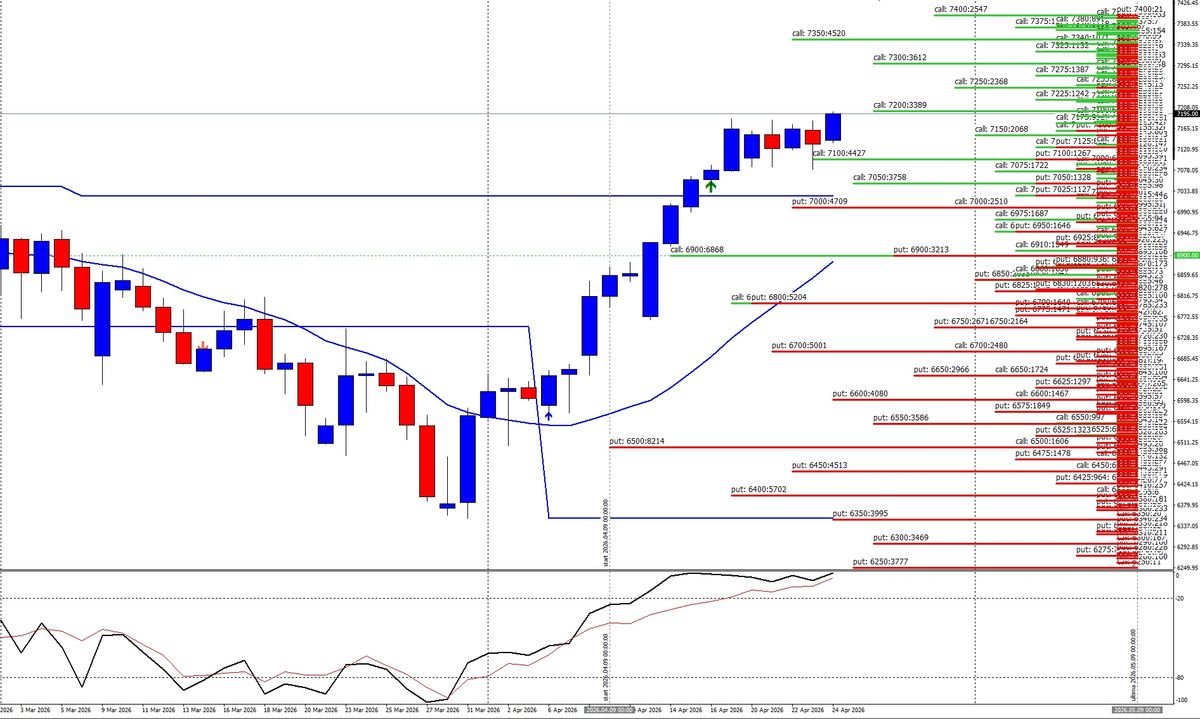
Task: Click the highlighted 2026.04.09 date label
Action: (x=608, y=709)
